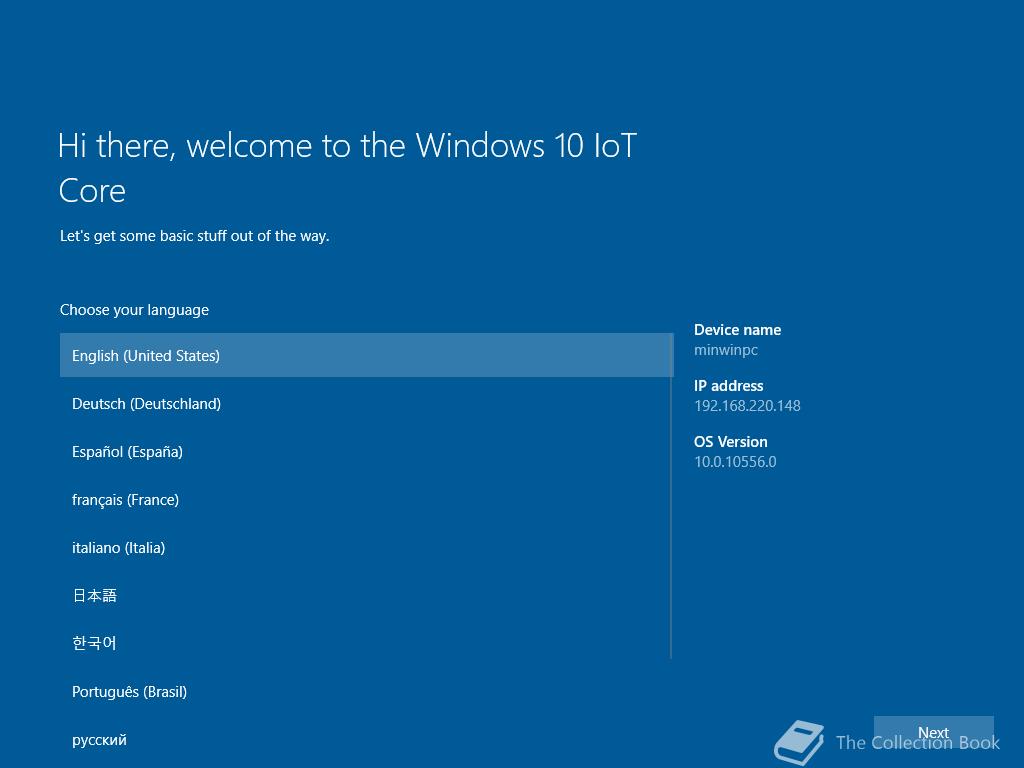Select the 日本語 language entry
The image size is (1024, 768).
[366, 596]
